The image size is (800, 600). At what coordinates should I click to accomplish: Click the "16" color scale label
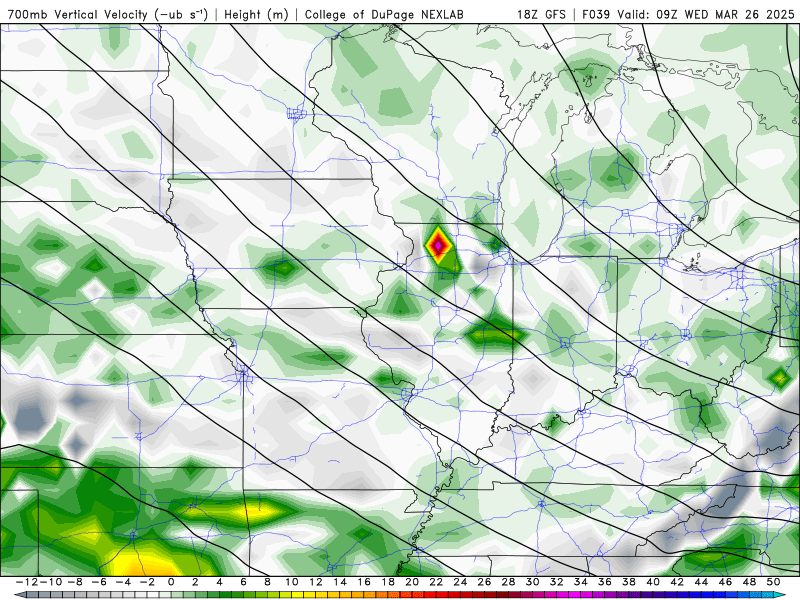point(364,582)
